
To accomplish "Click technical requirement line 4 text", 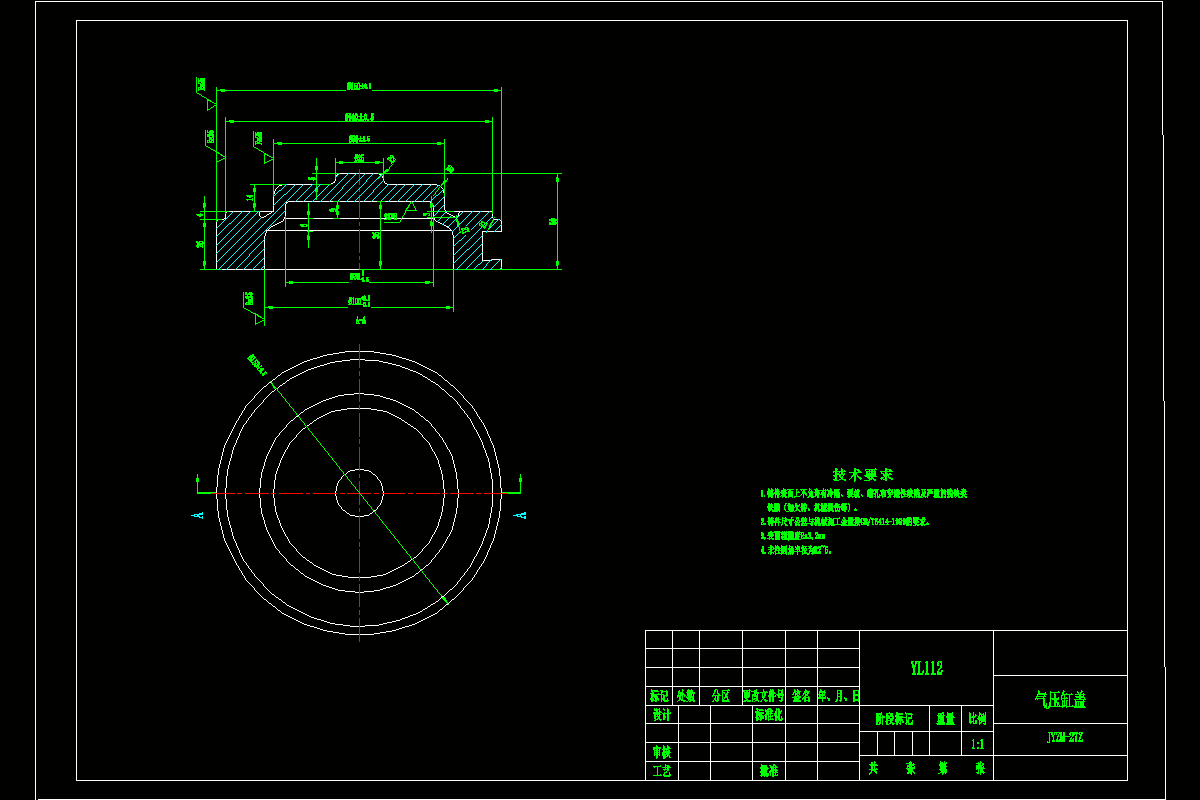I will click(796, 550).
